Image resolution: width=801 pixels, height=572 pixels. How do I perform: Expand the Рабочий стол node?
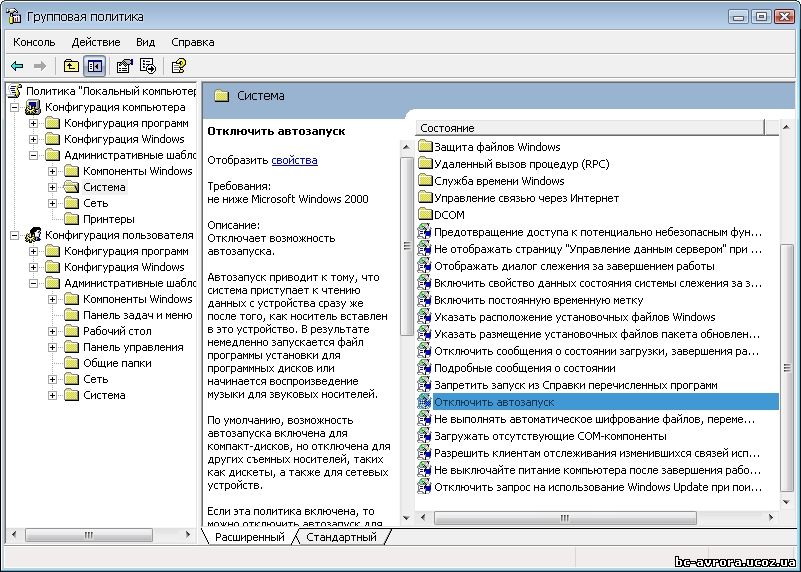(52, 331)
